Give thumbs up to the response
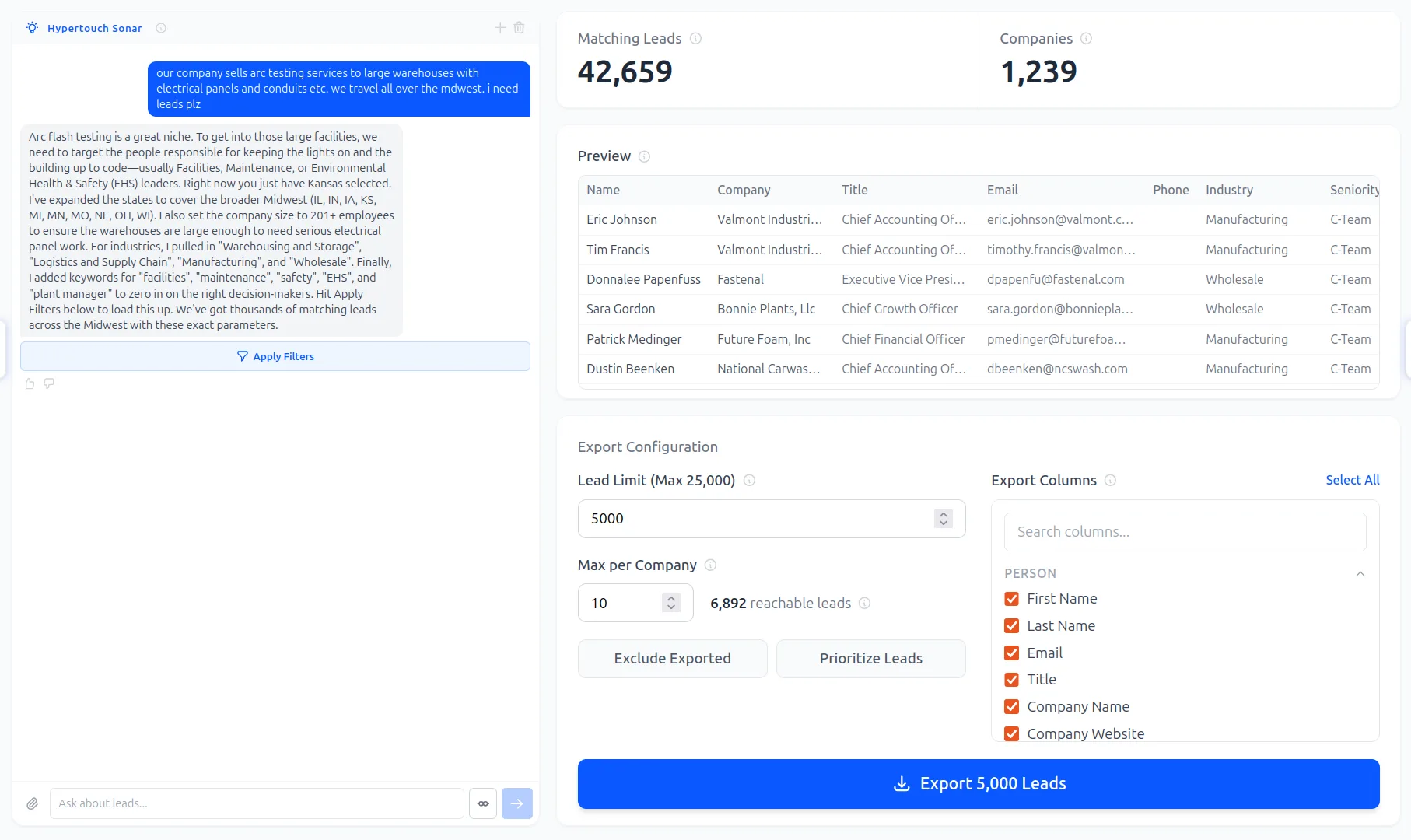Screen dimensions: 1411x840 click(x=30, y=383)
